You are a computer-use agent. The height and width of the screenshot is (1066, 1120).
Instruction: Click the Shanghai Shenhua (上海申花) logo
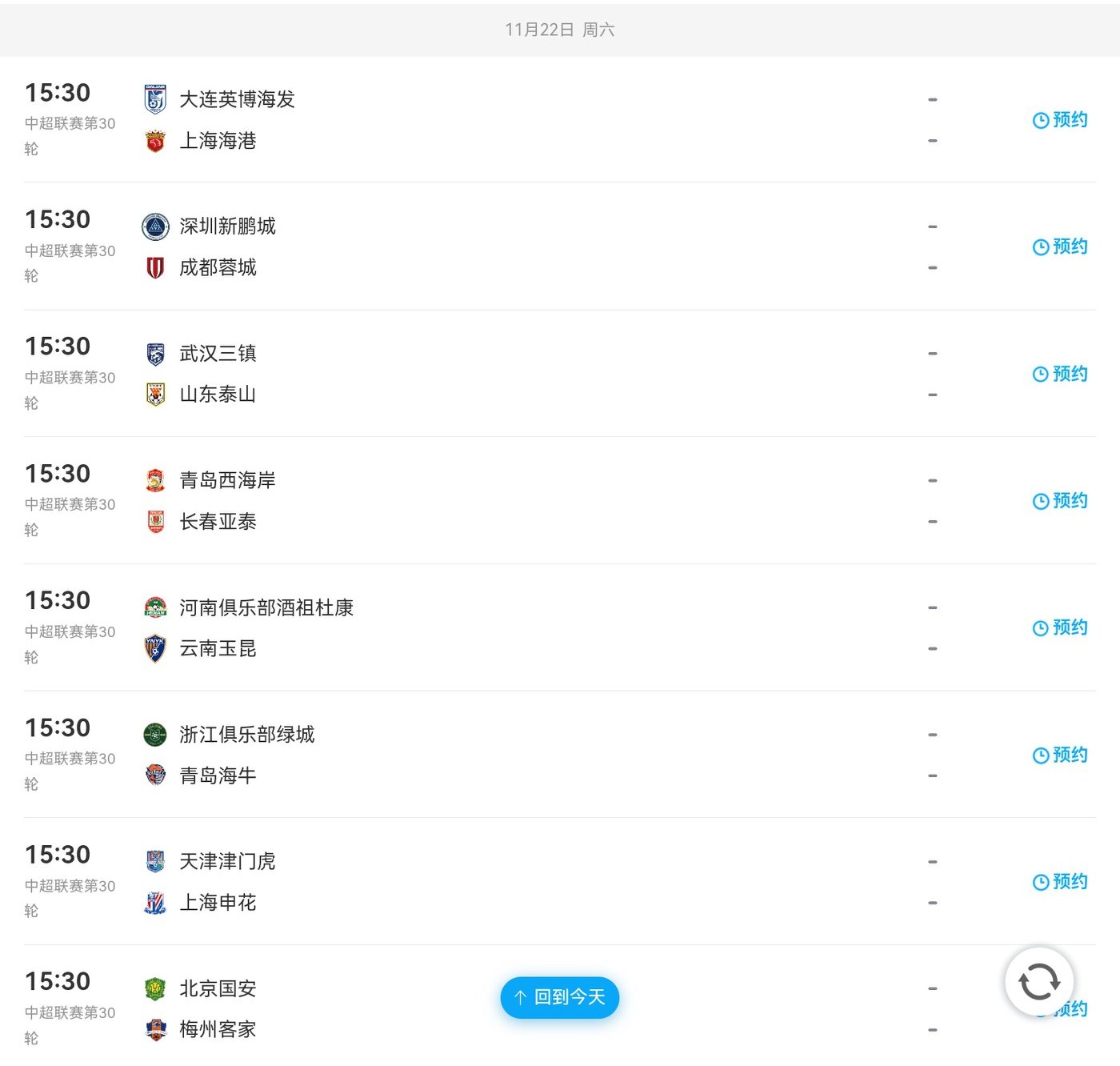point(155,903)
